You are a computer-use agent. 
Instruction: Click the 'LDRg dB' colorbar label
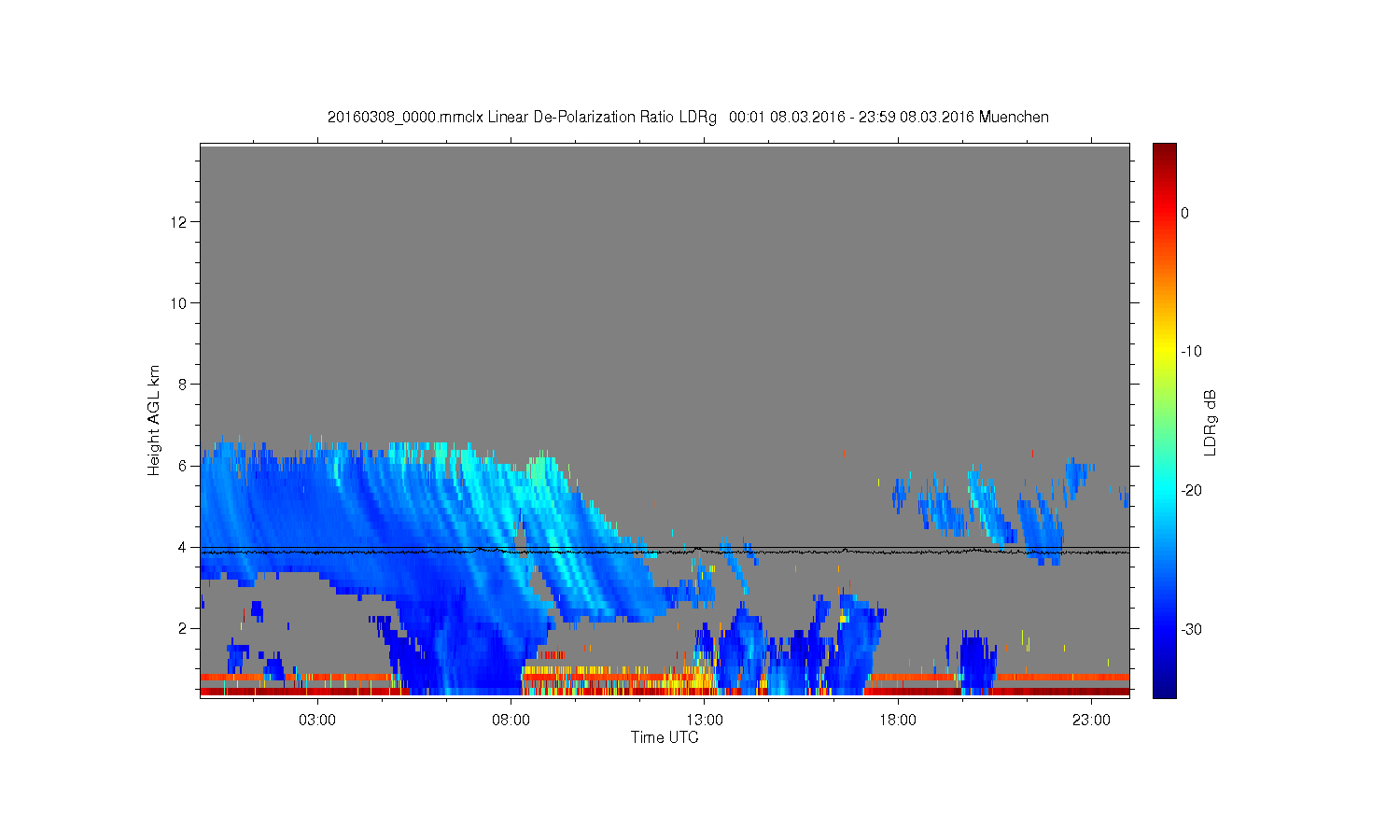(1211, 422)
